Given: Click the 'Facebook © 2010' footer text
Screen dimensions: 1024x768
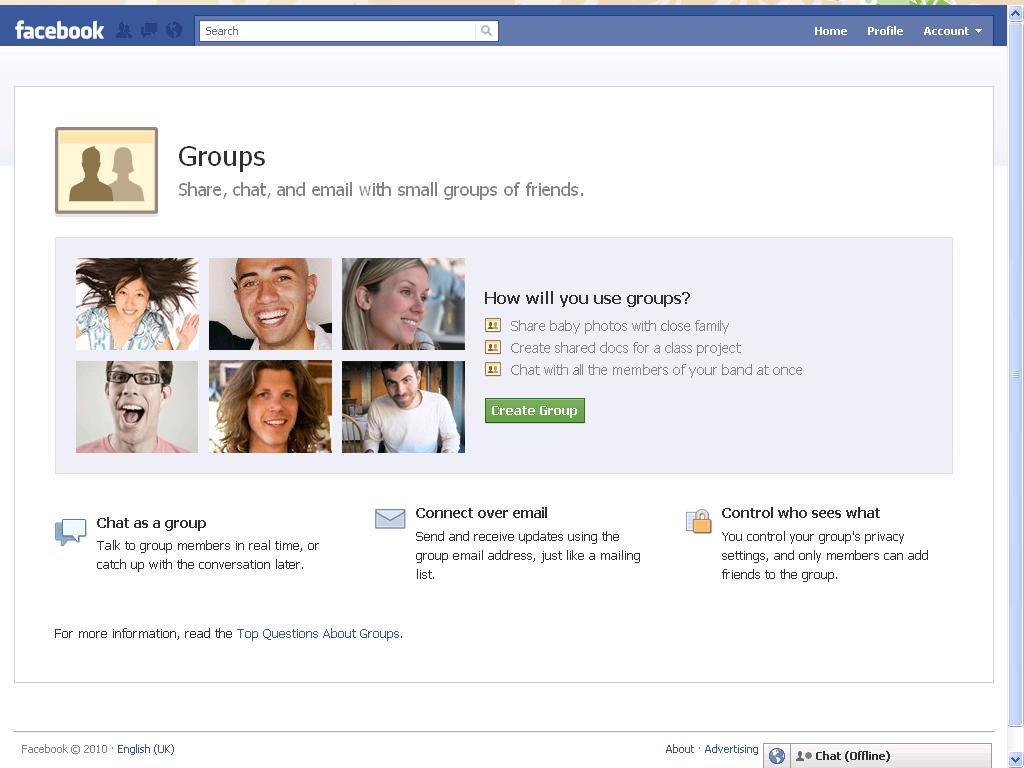Looking at the screenshot, I should point(64,749).
